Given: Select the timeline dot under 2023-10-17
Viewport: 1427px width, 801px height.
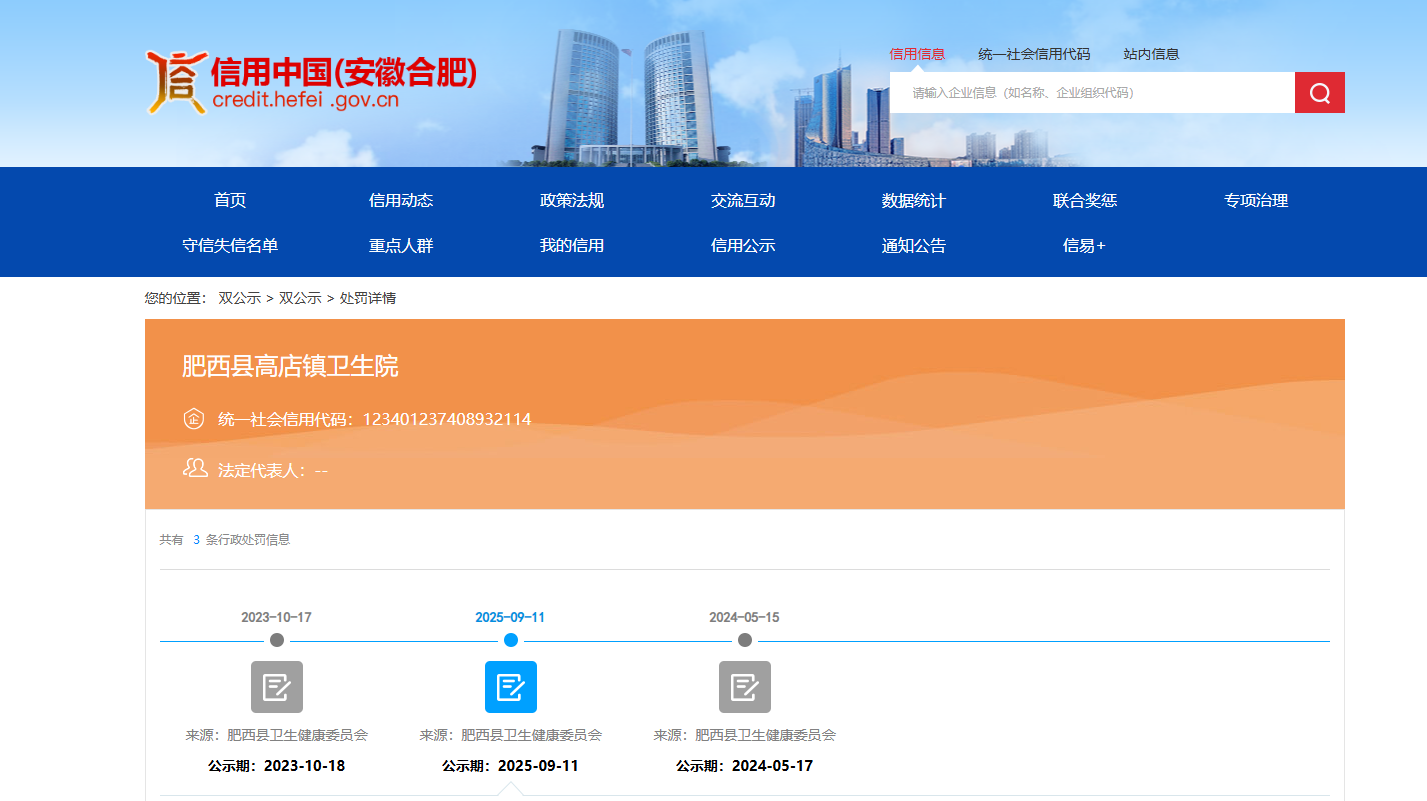Looking at the screenshot, I should [277, 640].
